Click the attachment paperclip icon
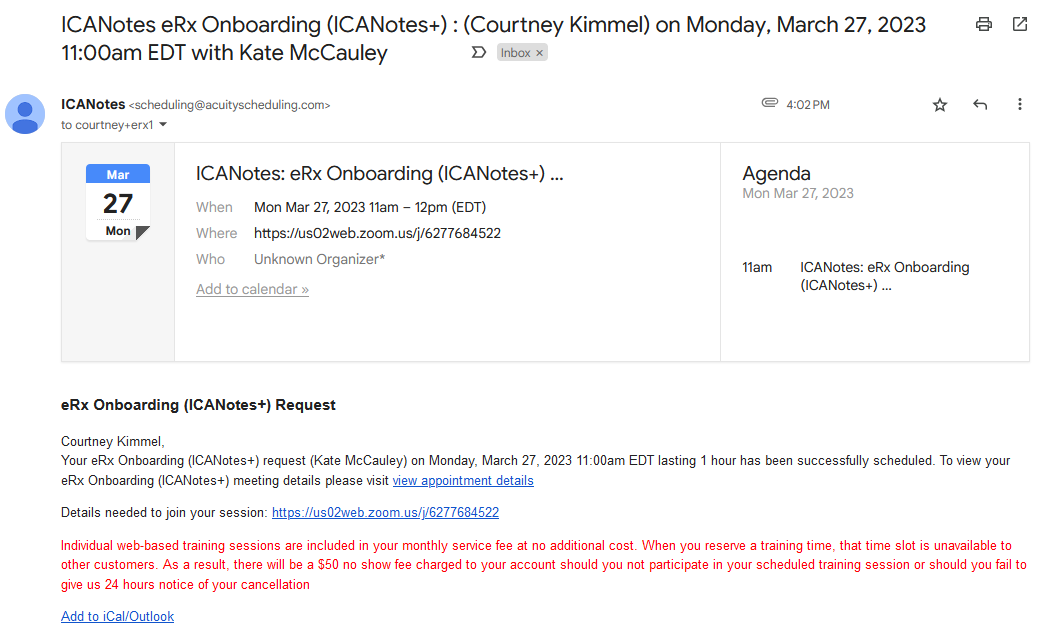This screenshot has width=1037, height=636. pyautogui.click(x=769, y=104)
